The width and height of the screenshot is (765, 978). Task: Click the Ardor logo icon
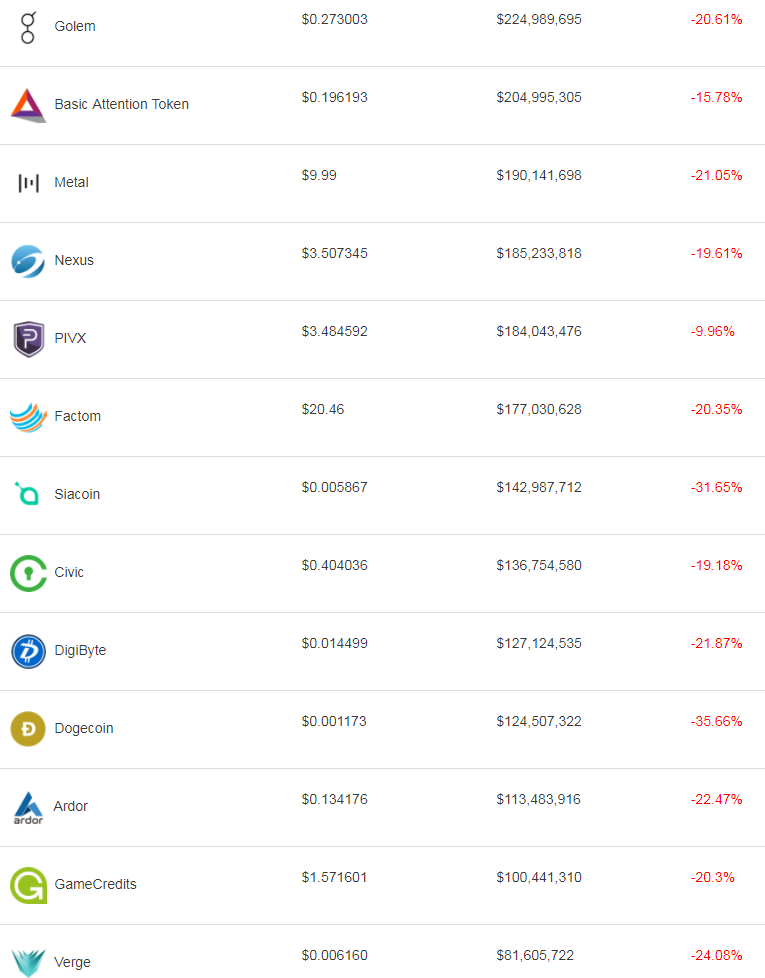click(x=28, y=807)
